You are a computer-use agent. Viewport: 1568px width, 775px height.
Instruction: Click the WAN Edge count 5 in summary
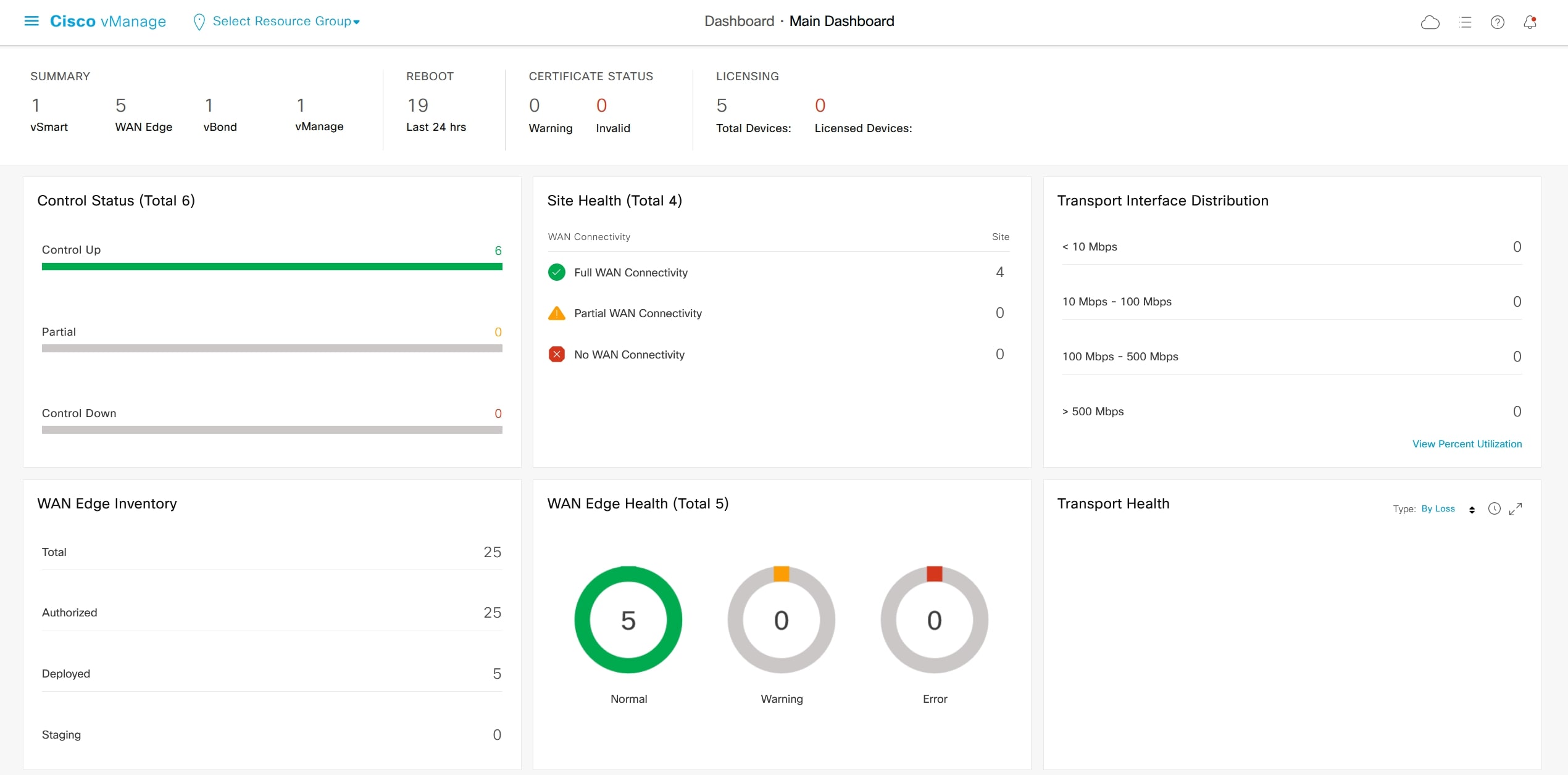tap(121, 106)
